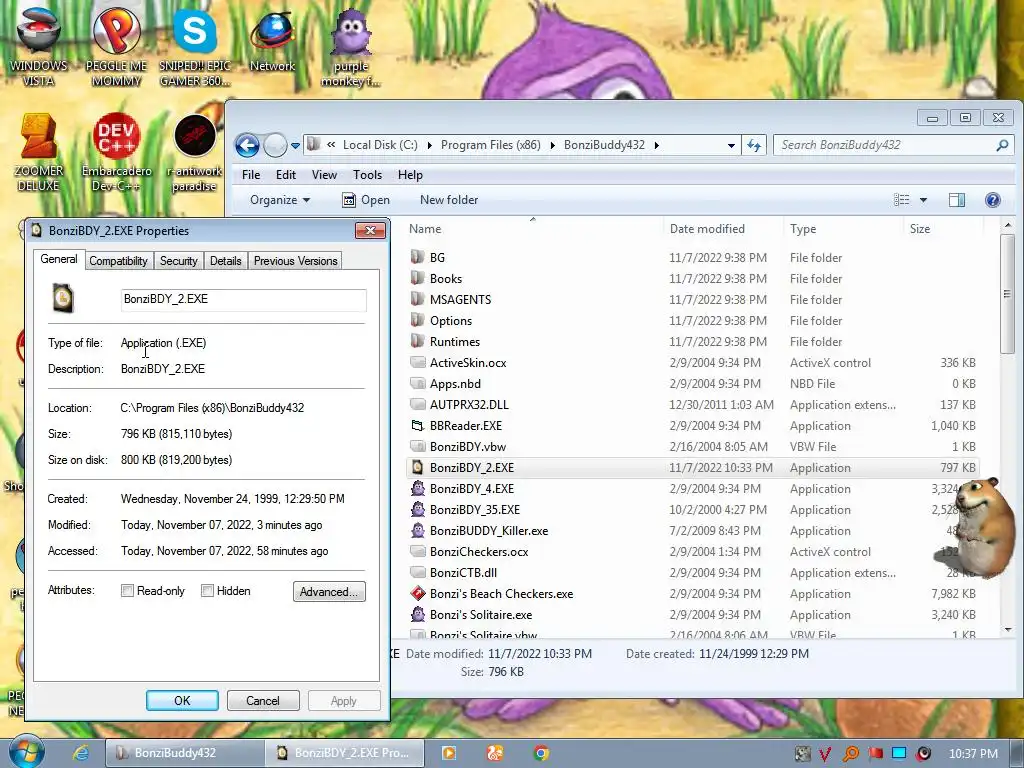
Task: Select the AUTPRX32.DLL file row
Action: [x=694, y=405]
